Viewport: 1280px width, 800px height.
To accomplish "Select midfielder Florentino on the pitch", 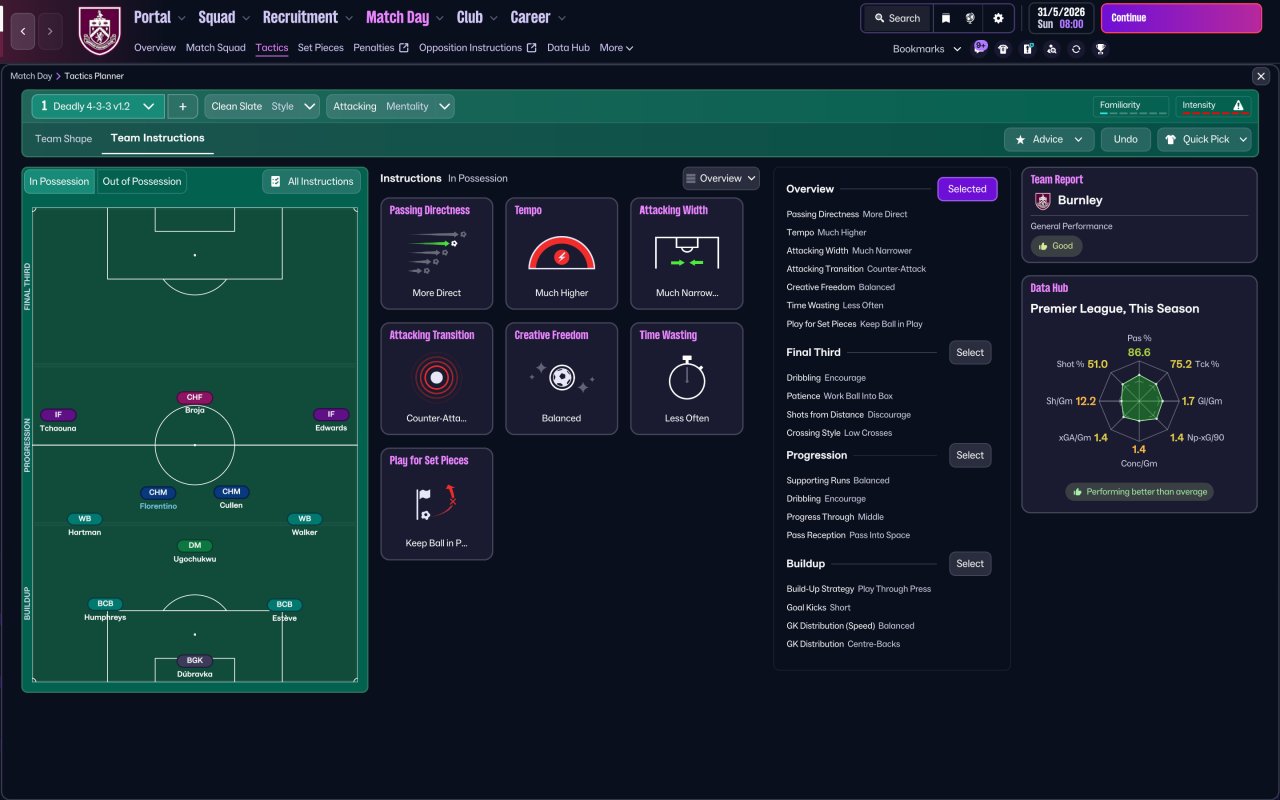I will [158, 498].
